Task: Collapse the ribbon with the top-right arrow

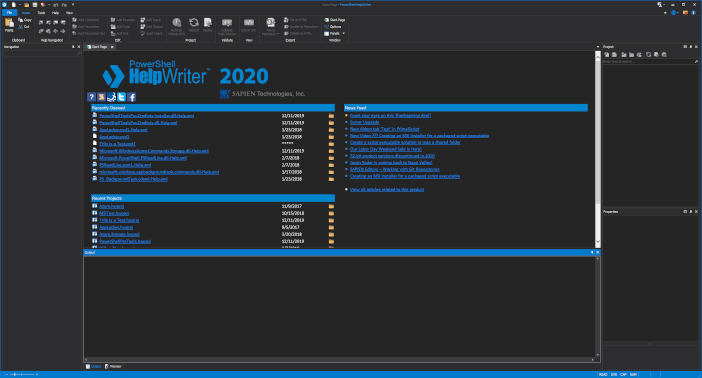Action: (665, 13)
